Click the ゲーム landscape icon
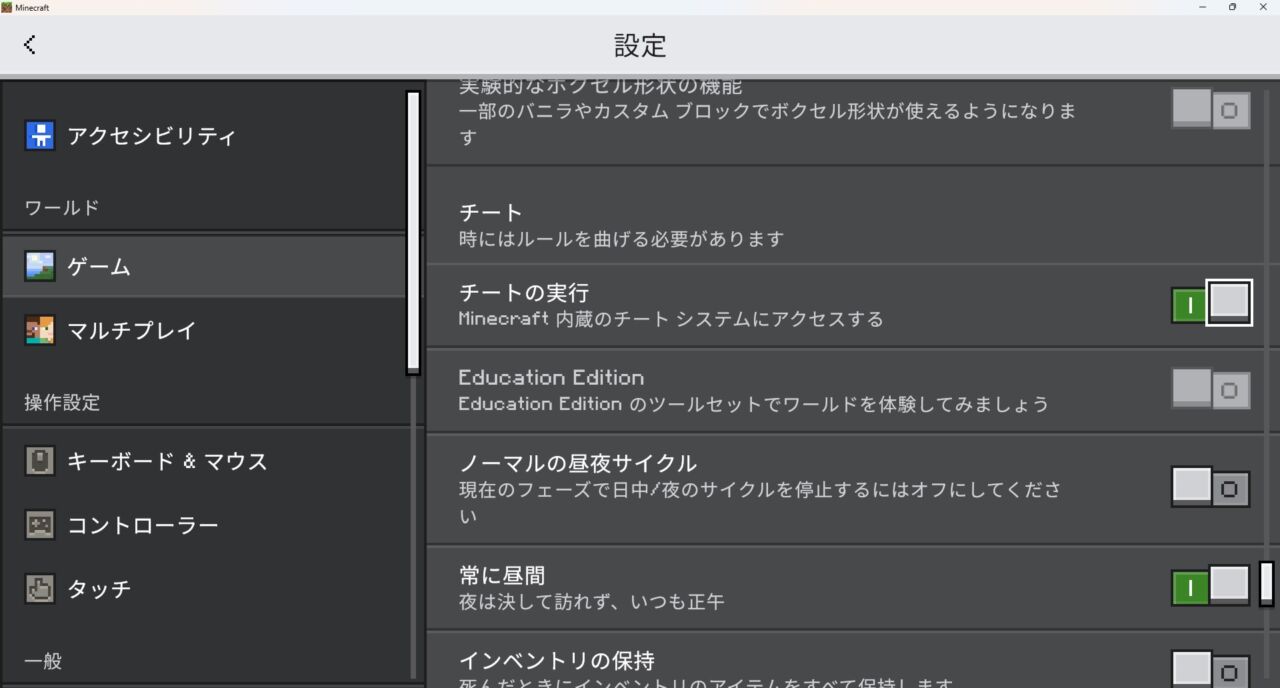The height and width of the screenshot is (688, 1280). tap(40, 267)
